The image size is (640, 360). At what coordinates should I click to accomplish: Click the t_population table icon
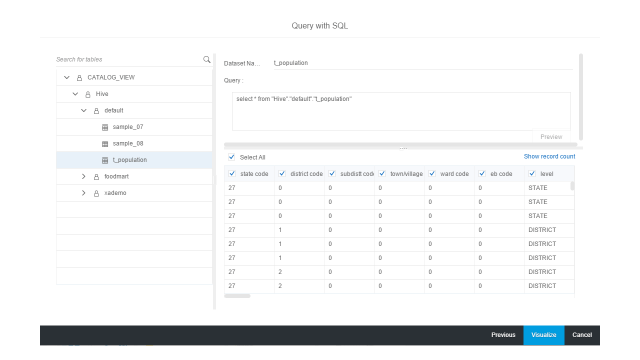(x=105, y=160)
